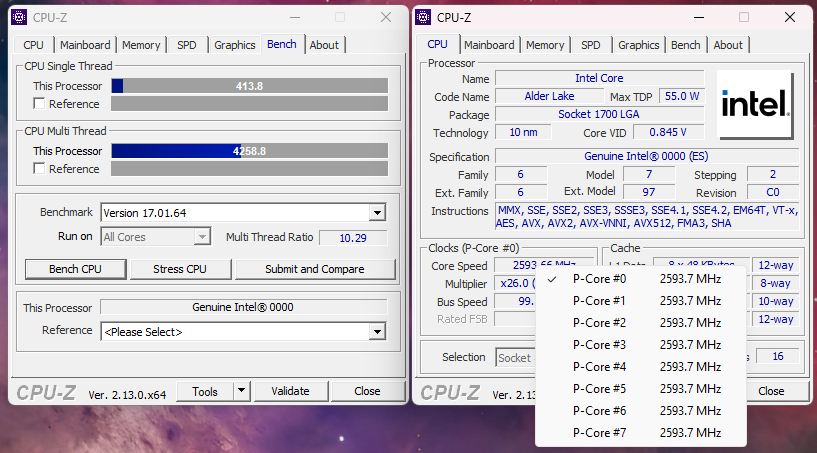Open the Tools button dropdown arrow
This screenshot has width=817, height=453.
pos(241,390)
